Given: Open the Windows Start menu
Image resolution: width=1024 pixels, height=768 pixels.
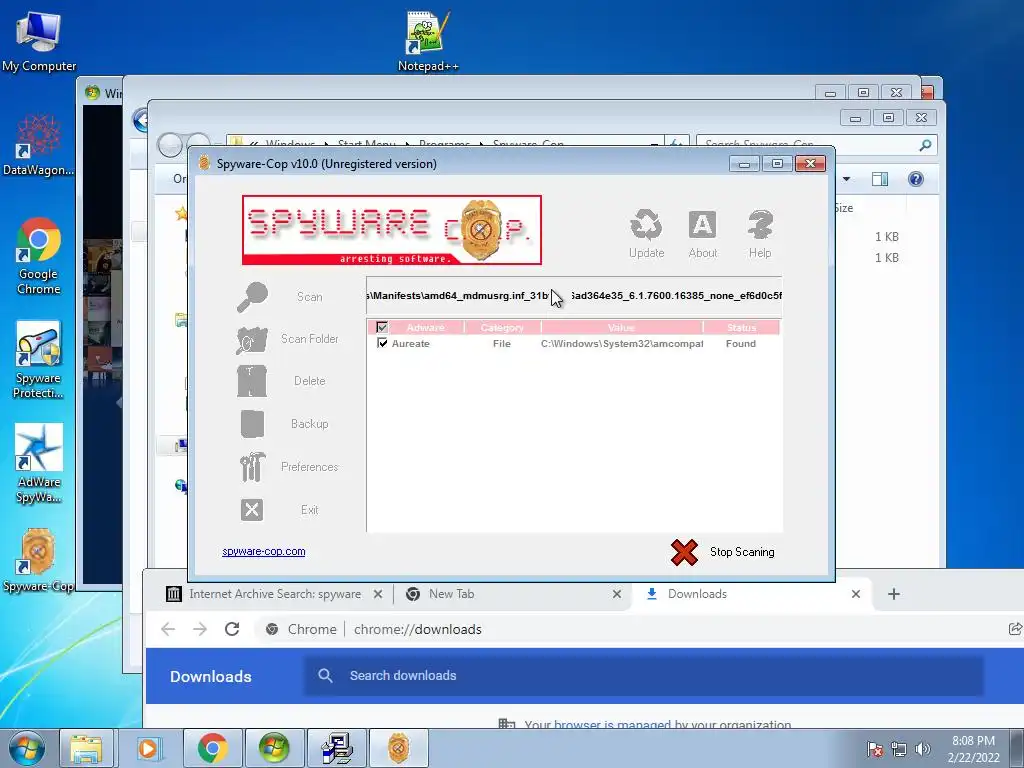Looking at the screenshot, I should click(x=27, y=748).
